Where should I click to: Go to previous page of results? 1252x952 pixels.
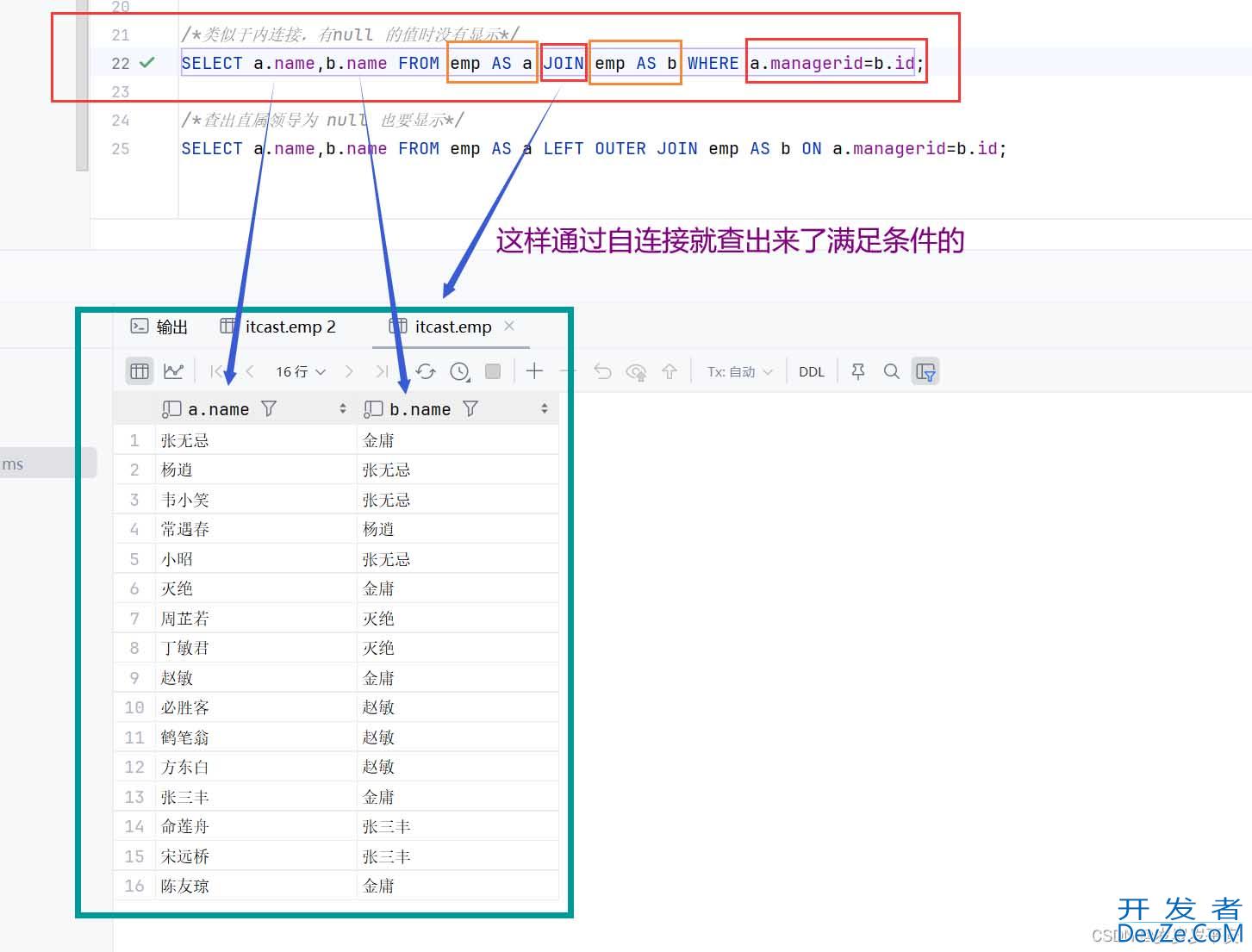250,371
